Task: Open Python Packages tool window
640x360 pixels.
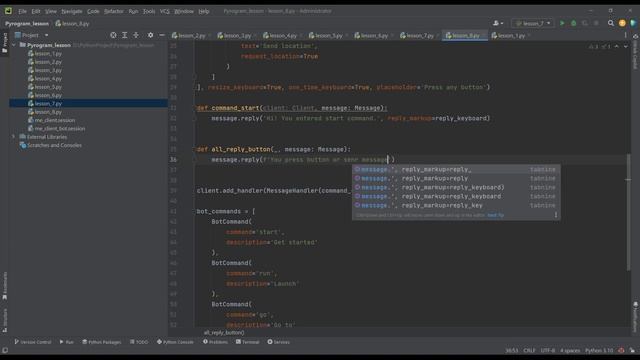Action: point(102,342)
